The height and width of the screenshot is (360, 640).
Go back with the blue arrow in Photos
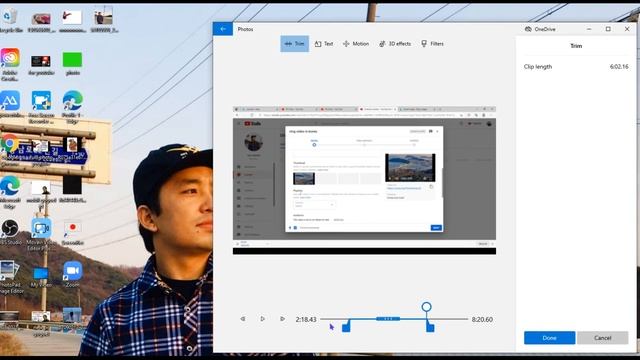pos(223,29)
